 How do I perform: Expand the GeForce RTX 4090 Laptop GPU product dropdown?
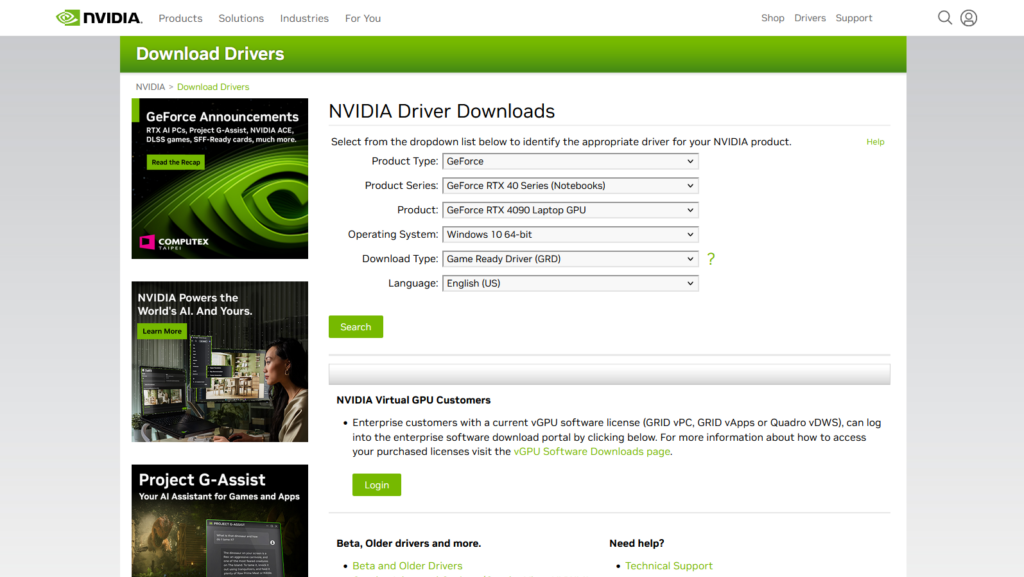coord(570,210)
